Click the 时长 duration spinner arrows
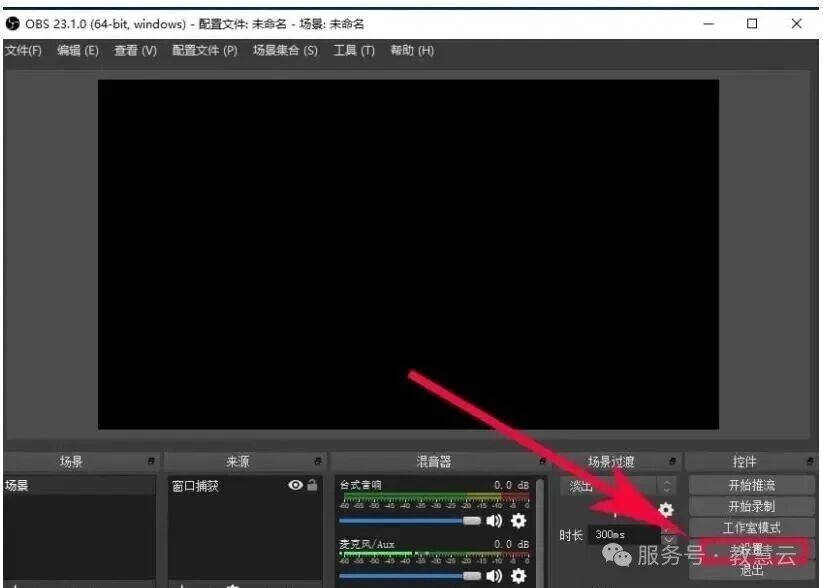Image resolution: width=823 pixels, height=588 pixels. coord(668,535)
